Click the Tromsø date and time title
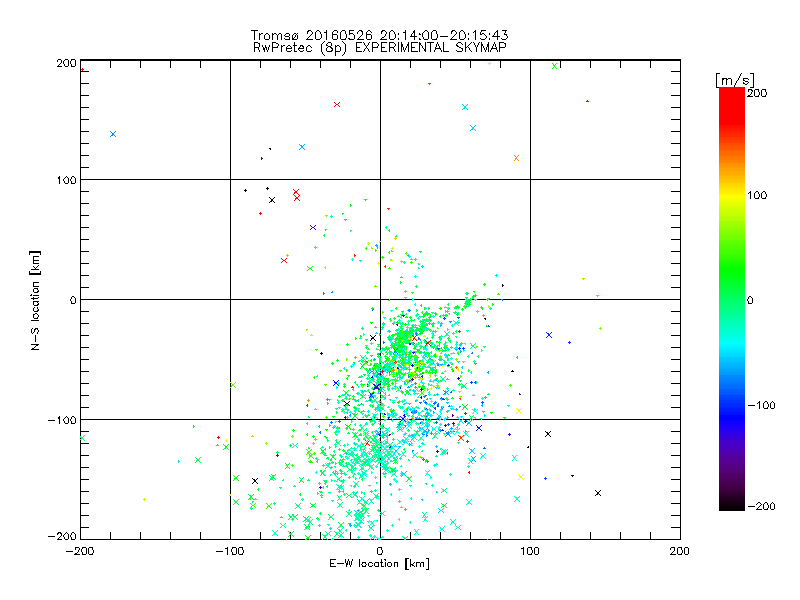Image resolution: width=800 pixels, height=600 pixels. pos(379,35)
